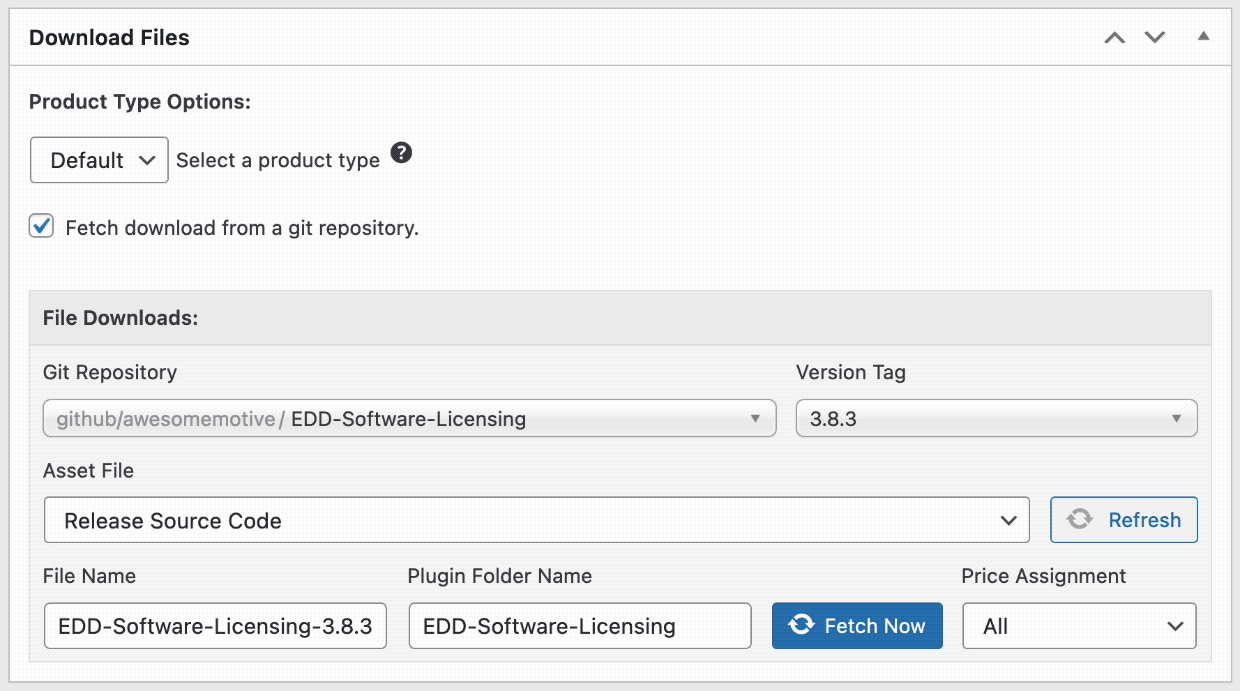Click the Download Files panel title

109,38
